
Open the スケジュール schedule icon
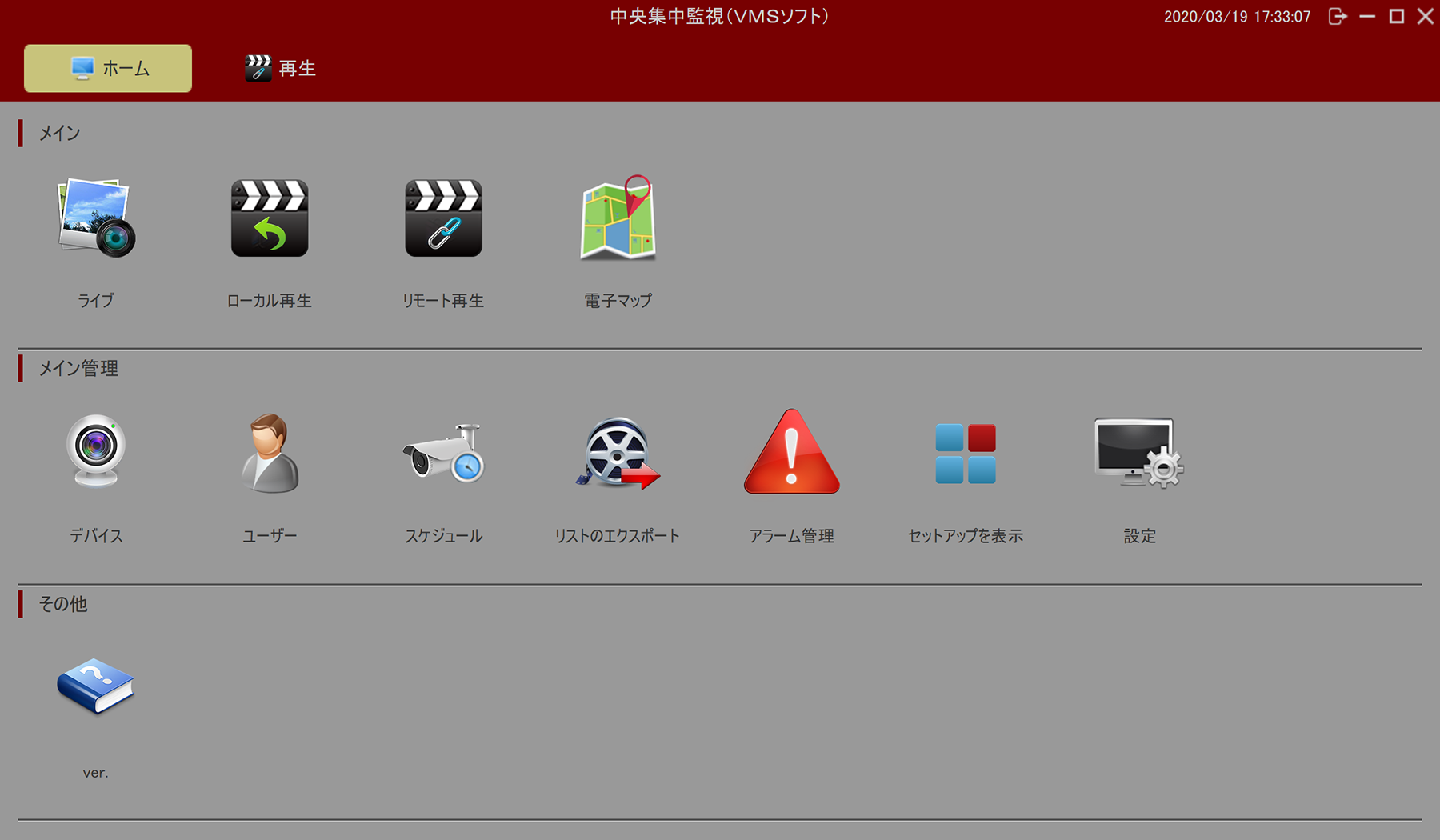[x=443, y=452]
